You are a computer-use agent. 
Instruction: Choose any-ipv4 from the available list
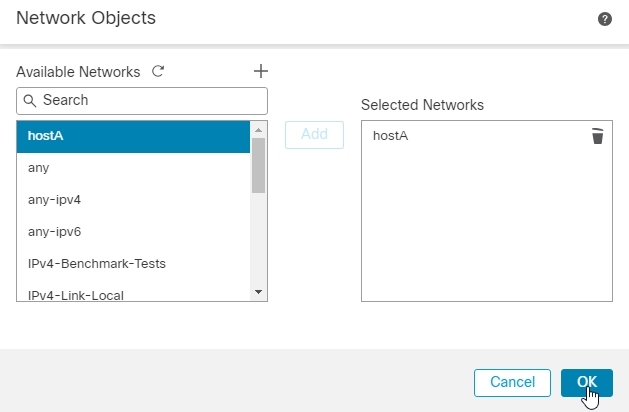(x=132, y=200)
